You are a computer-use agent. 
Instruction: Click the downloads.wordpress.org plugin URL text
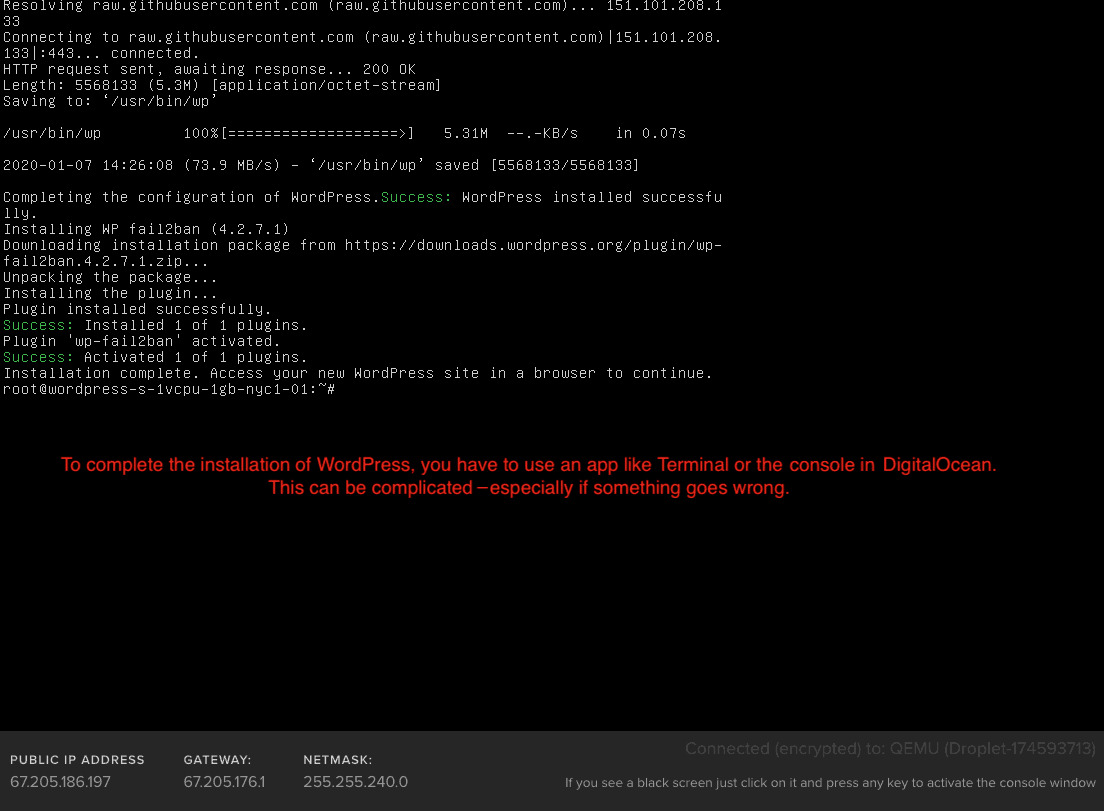pos(533,245)
